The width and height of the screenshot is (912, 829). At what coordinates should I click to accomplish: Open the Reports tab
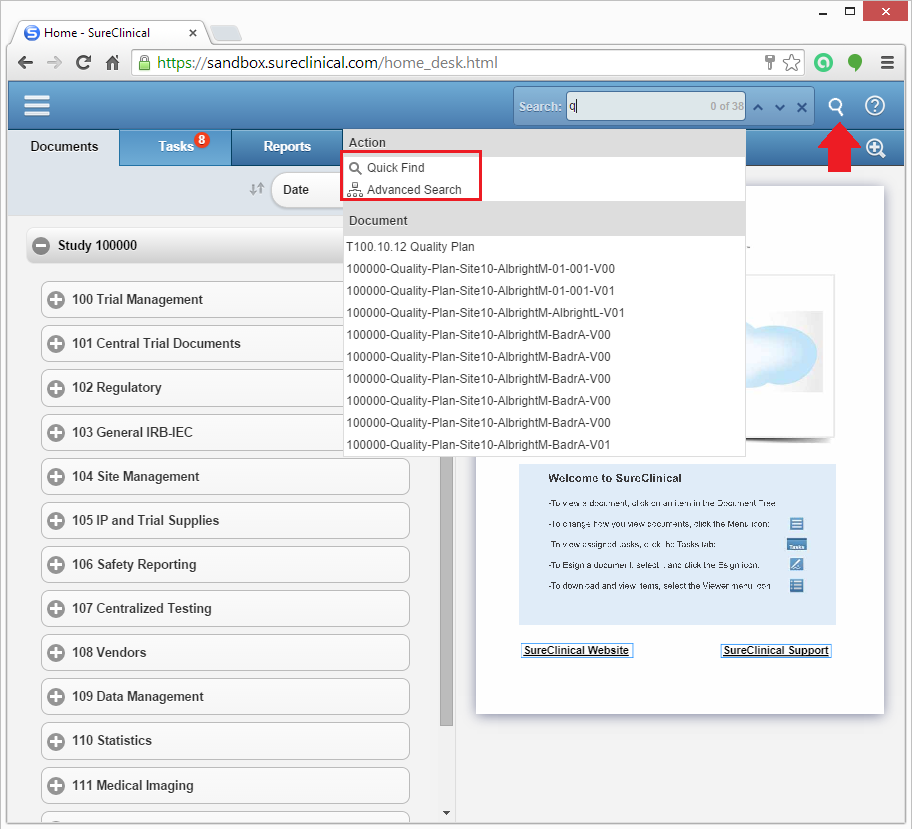[x=287, y=147]
